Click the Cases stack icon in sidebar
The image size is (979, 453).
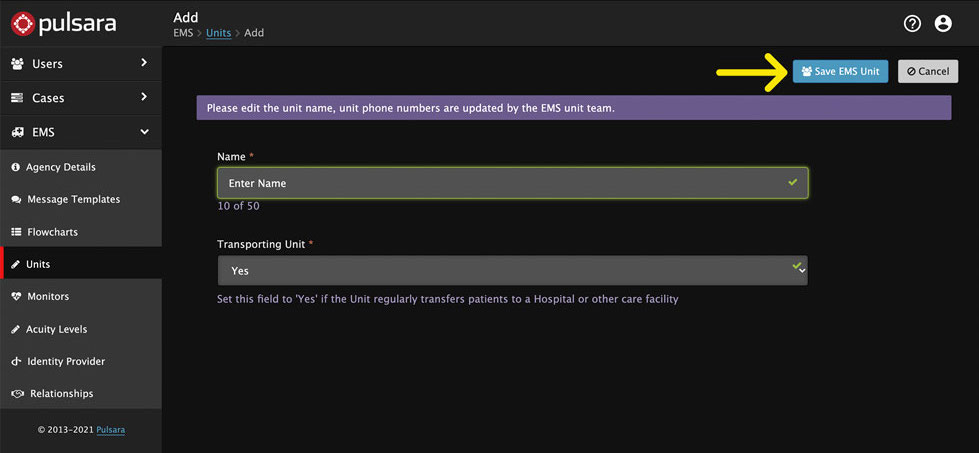17,98
